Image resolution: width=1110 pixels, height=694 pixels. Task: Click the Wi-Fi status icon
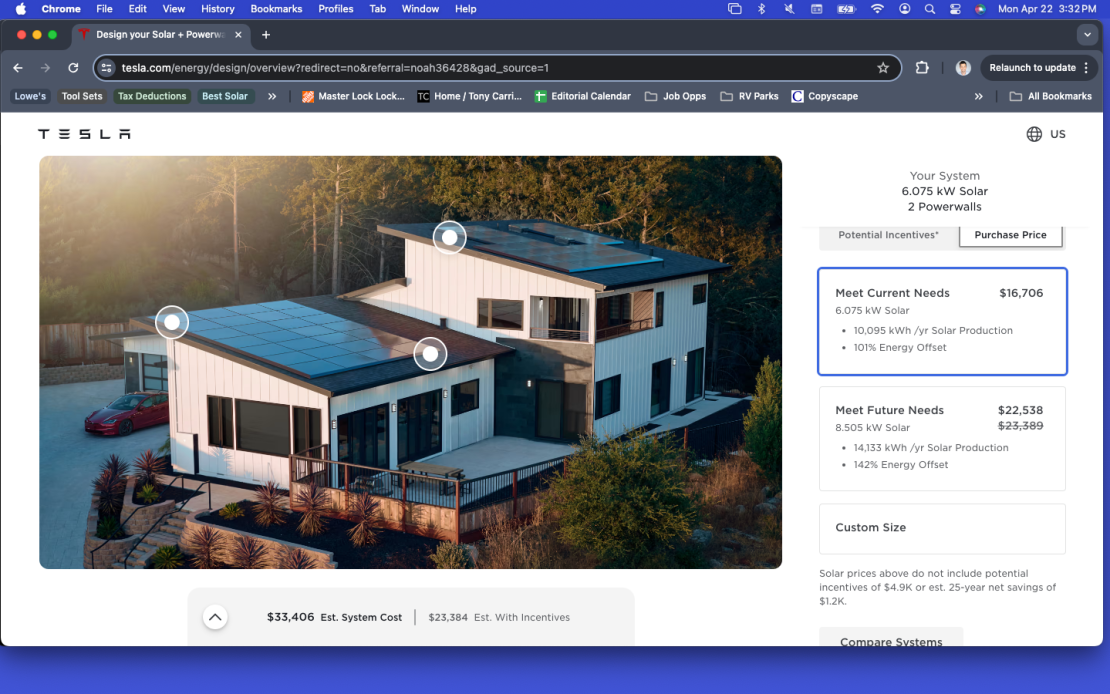pos(877,9)
